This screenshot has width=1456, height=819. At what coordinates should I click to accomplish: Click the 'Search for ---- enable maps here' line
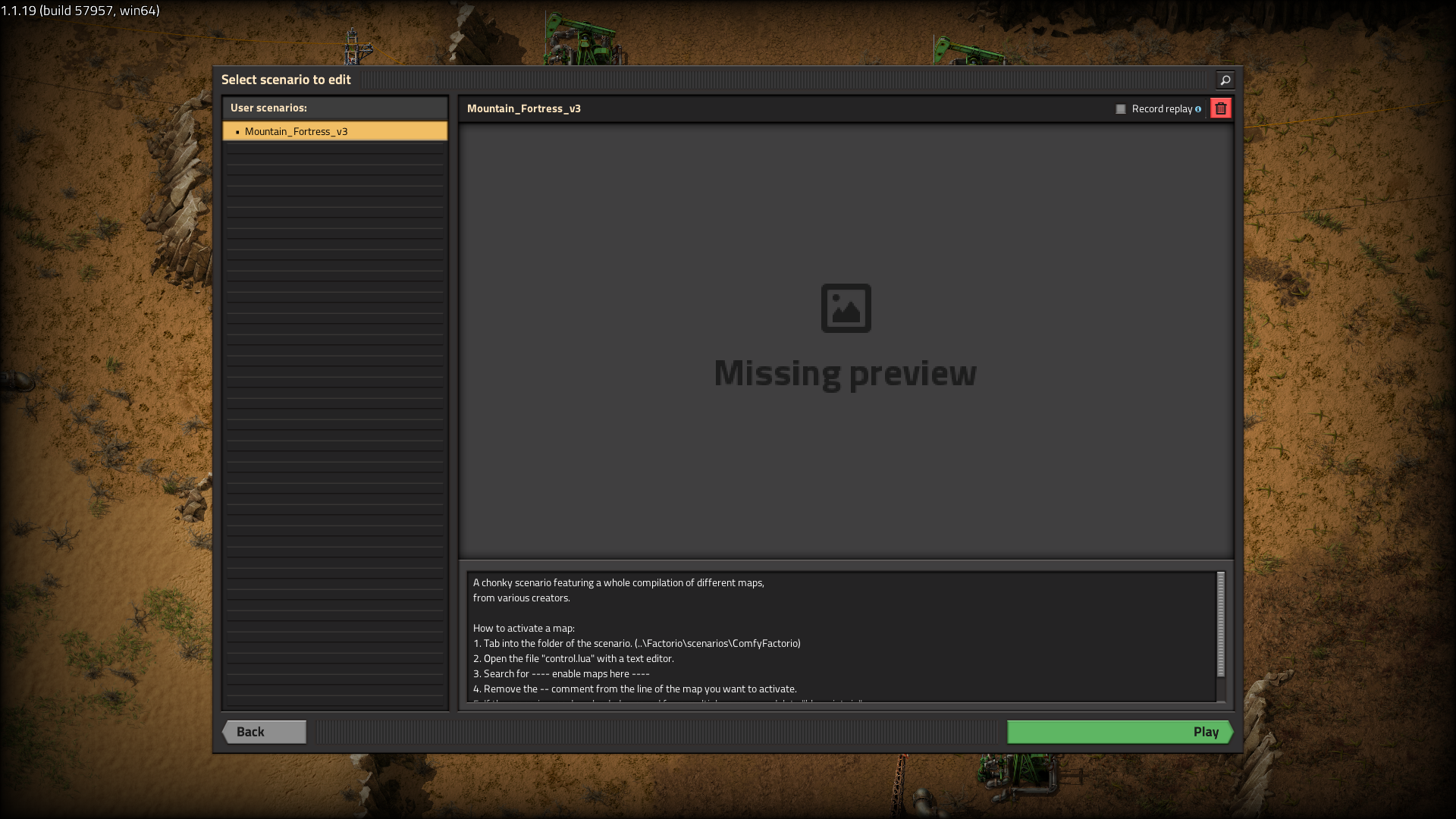[x=561, y=673]
